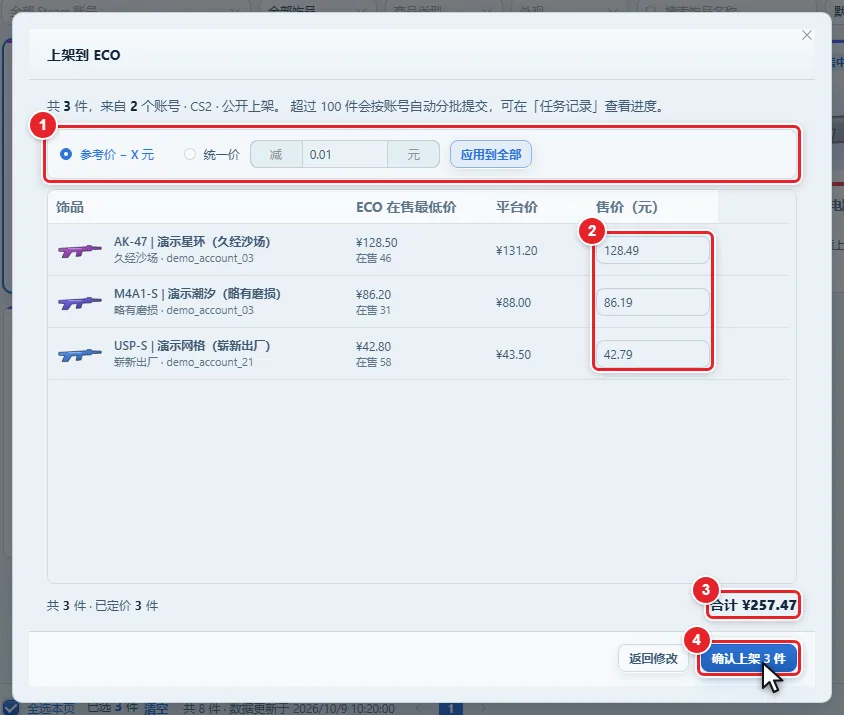Click the 售价（元） column header
Viewport: 844px width, 715px height.
tap(627, 207)
